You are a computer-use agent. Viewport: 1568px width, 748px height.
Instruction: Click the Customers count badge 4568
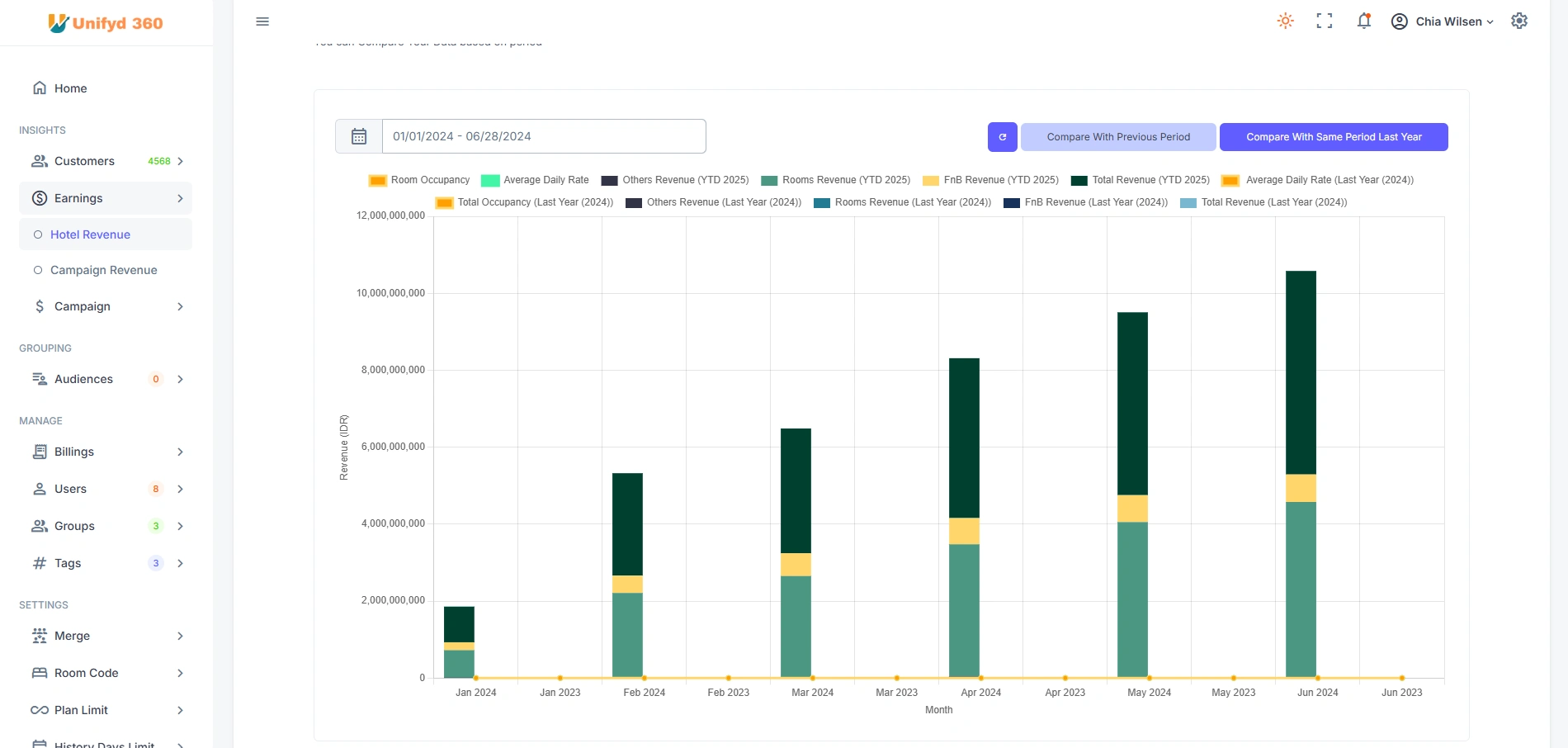pyautogui.click(x=159, y=161)
